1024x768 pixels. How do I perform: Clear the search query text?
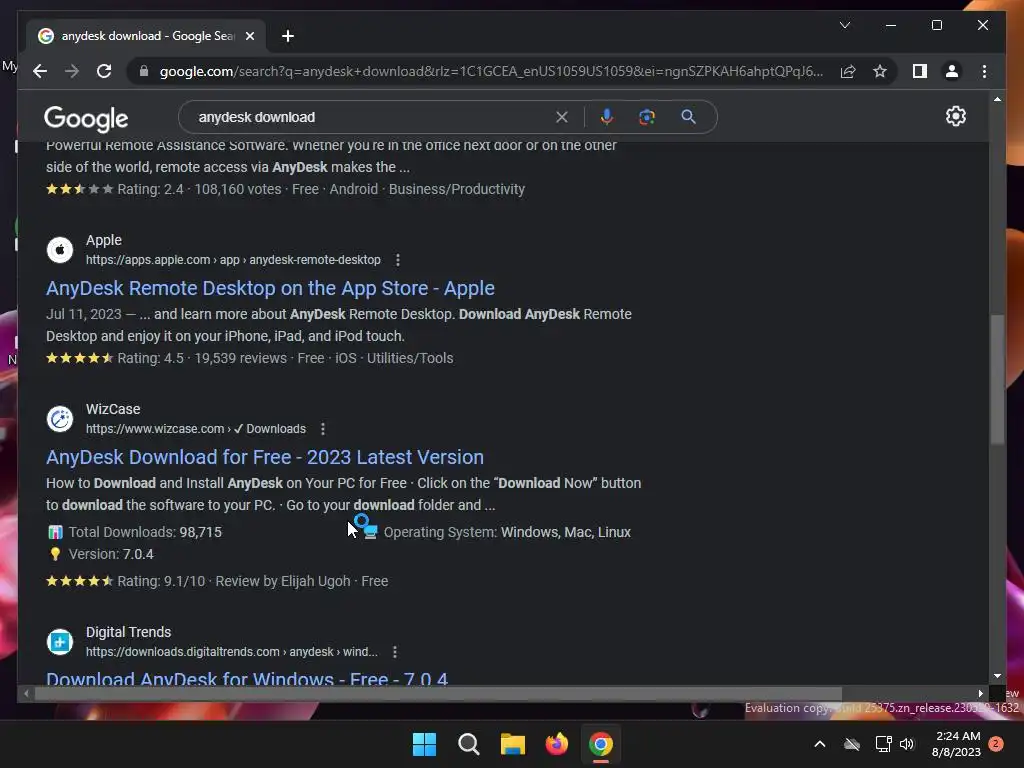click(x=562, y=117)
